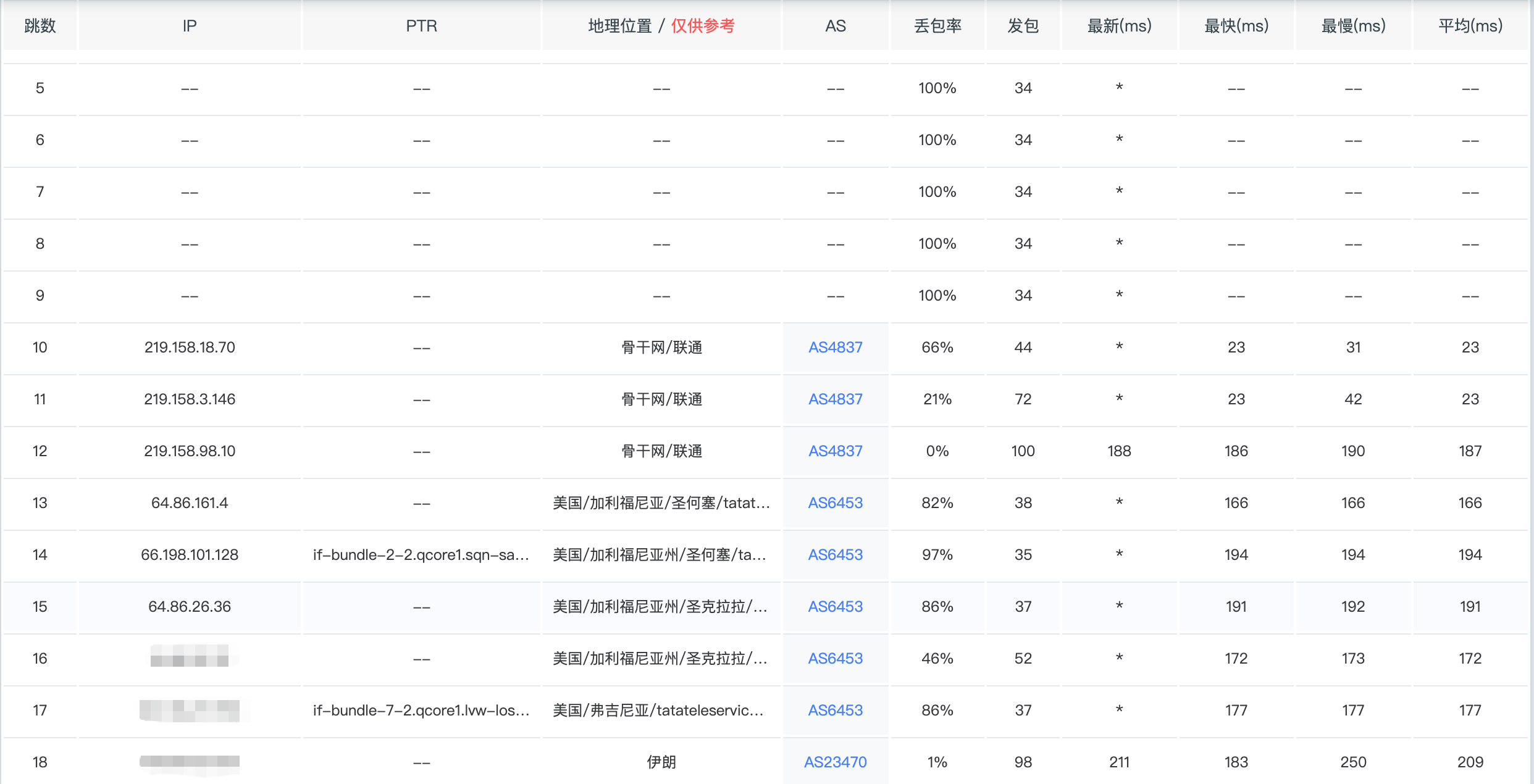
Task: Click blurred IP in hop 16
Action: (190, 656)
